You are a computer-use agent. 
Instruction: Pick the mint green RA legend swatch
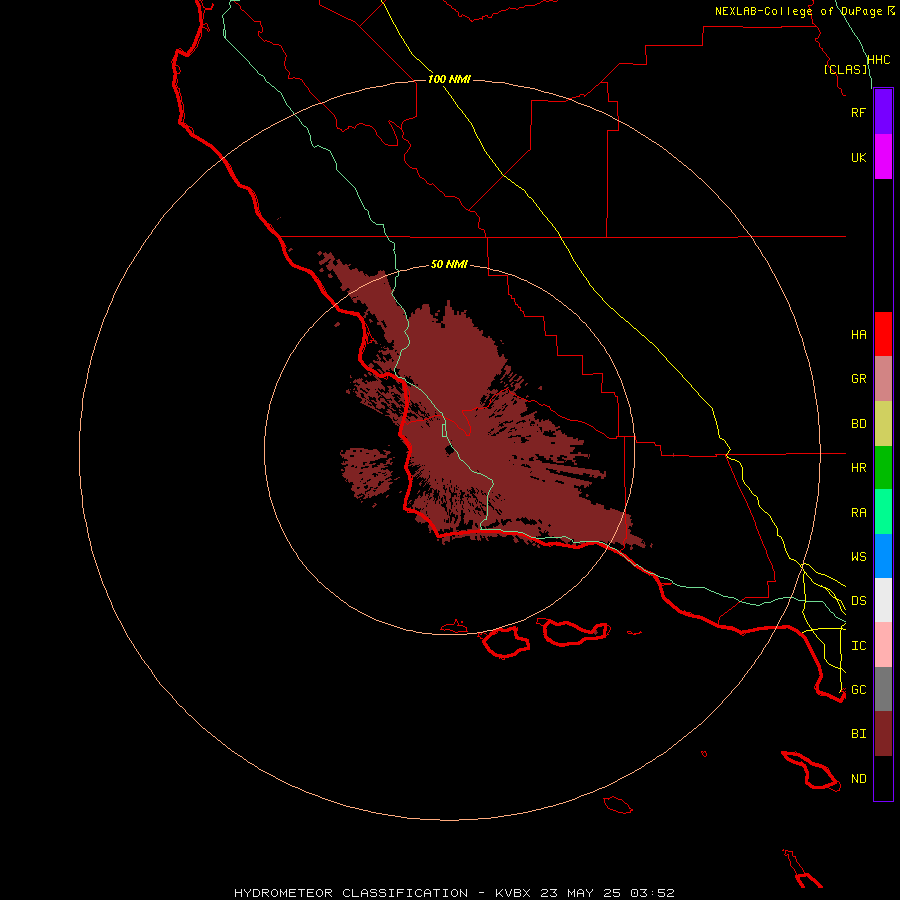883,512
